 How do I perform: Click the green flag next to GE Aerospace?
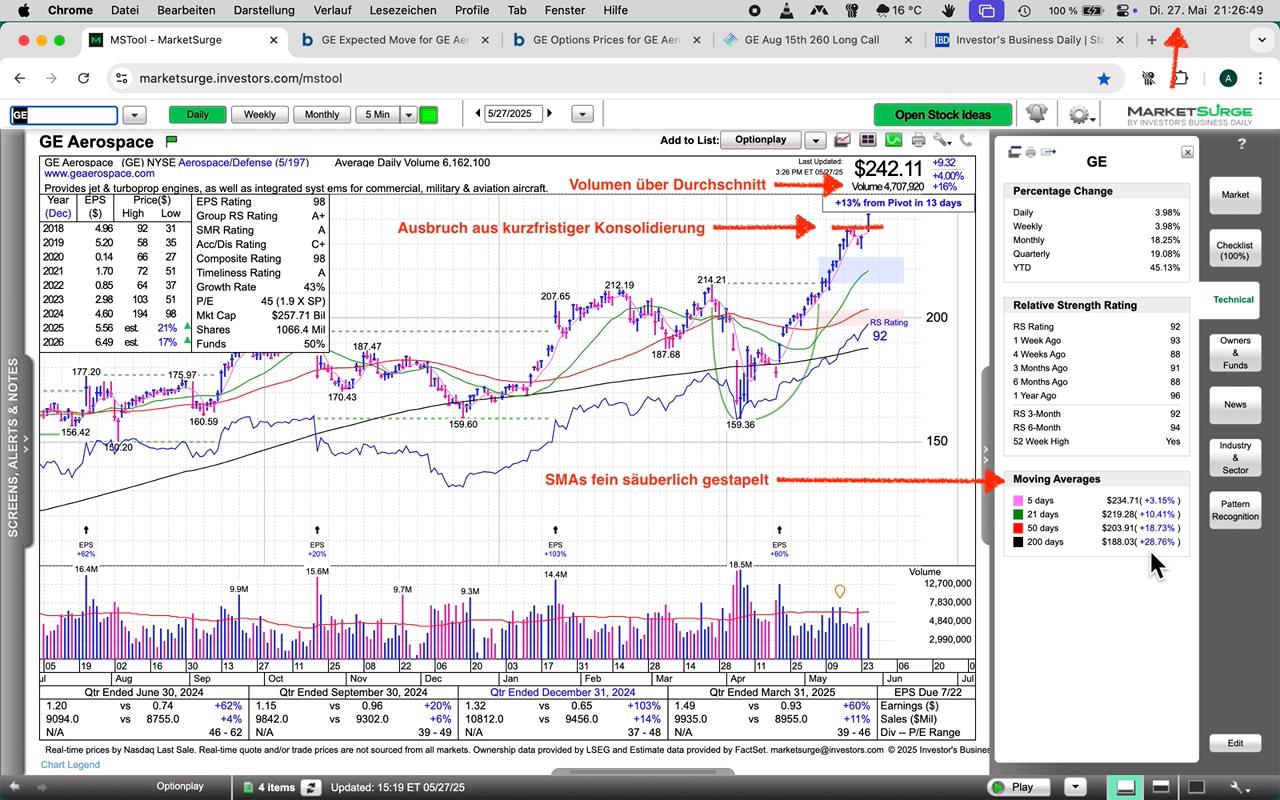(x=171, y=141)
